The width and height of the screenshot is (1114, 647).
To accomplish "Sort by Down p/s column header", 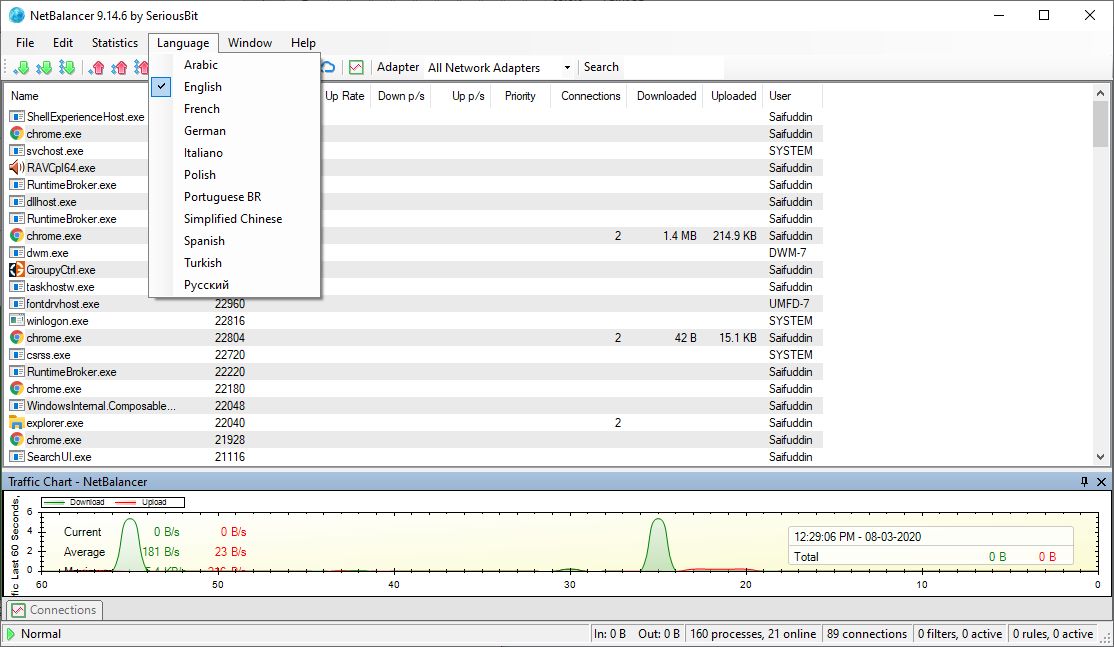I will tap(401, 96).
